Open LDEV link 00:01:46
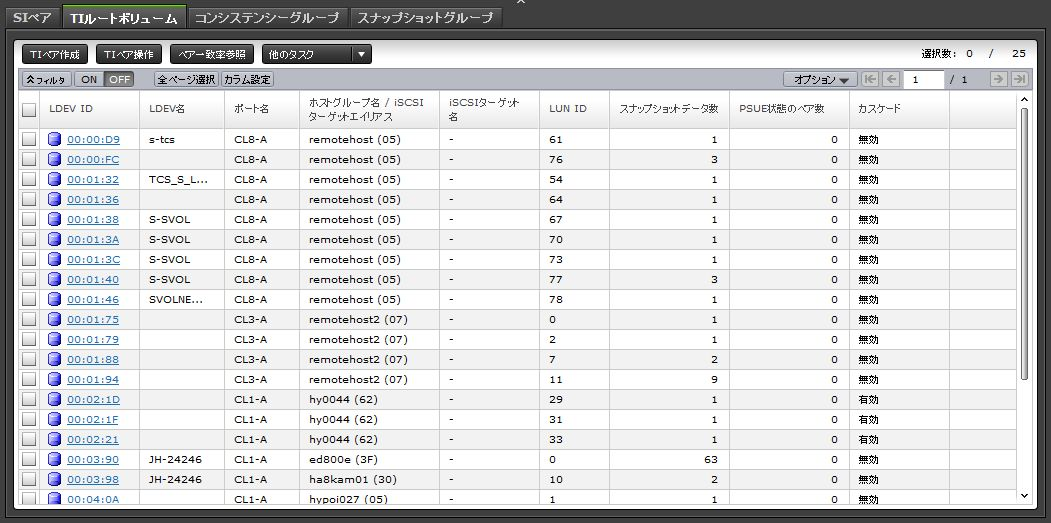This screenshot has width=1051, height=523. 93,299
